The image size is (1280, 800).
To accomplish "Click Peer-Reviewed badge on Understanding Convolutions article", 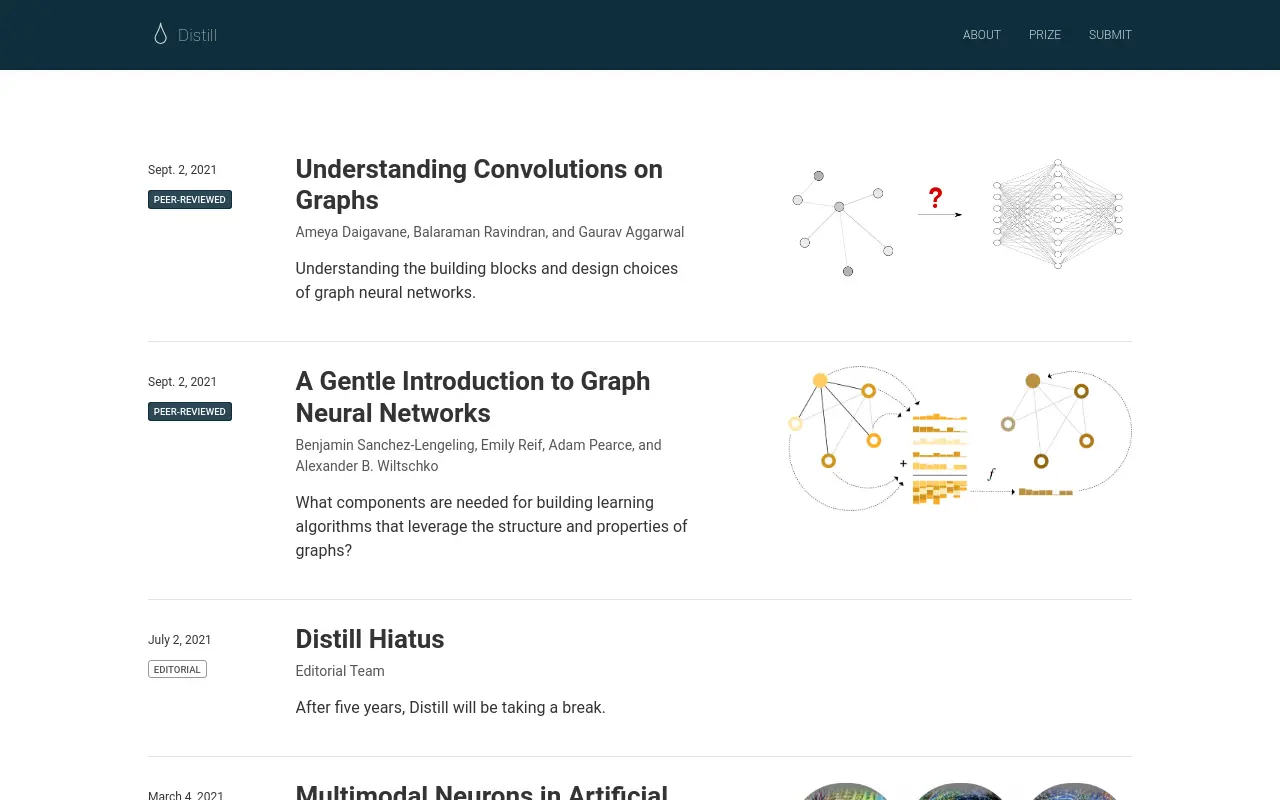I will pyautogui.click(x=190, y=200).
